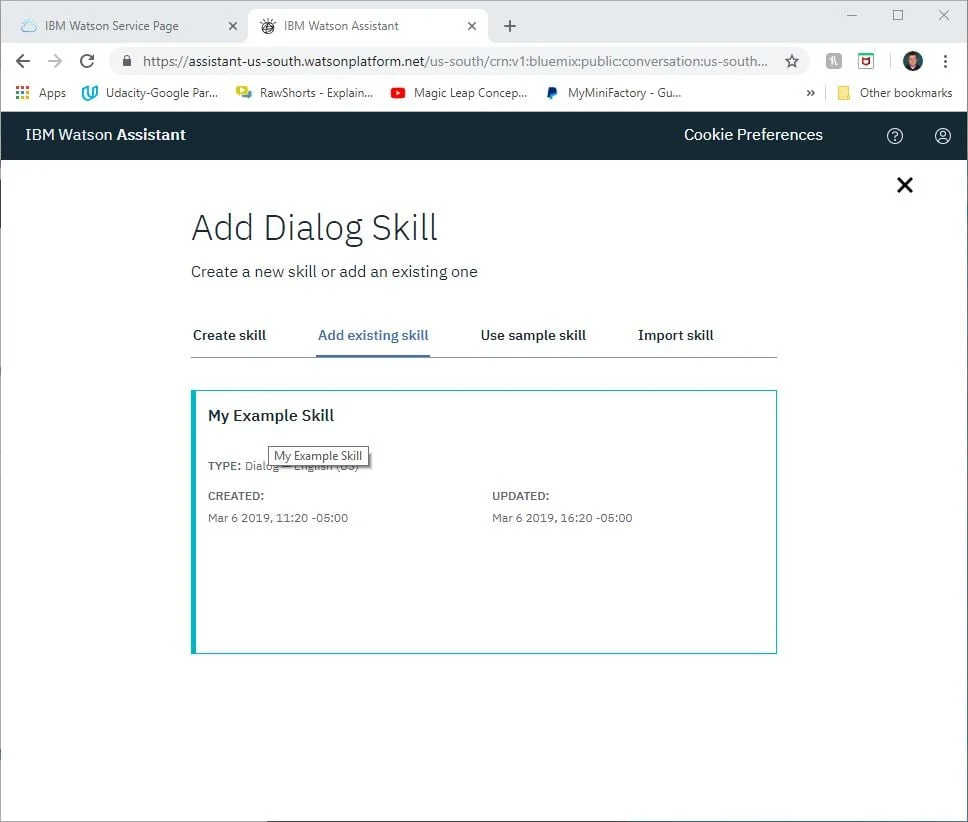Open Chrome three-dot menu
968x822 pixels.
pos(945,61)
